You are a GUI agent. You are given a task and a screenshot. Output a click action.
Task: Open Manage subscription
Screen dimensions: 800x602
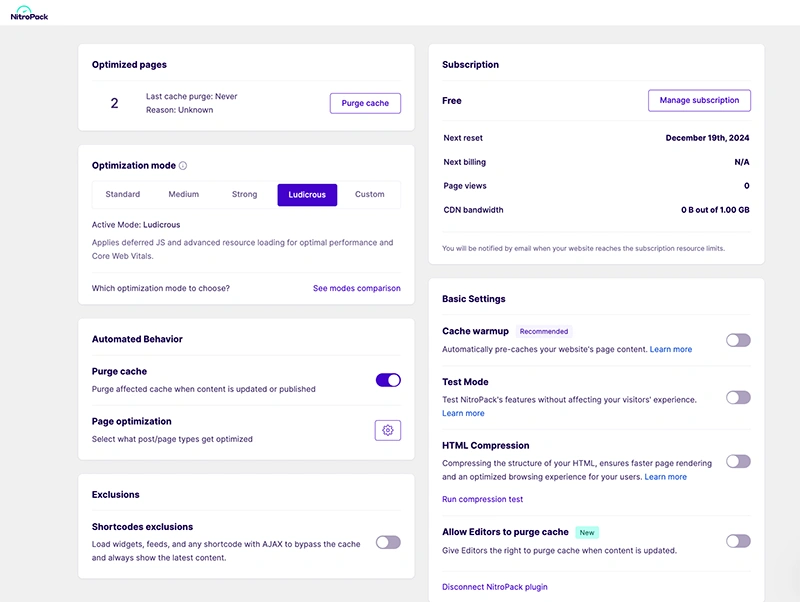coord(699,100)
